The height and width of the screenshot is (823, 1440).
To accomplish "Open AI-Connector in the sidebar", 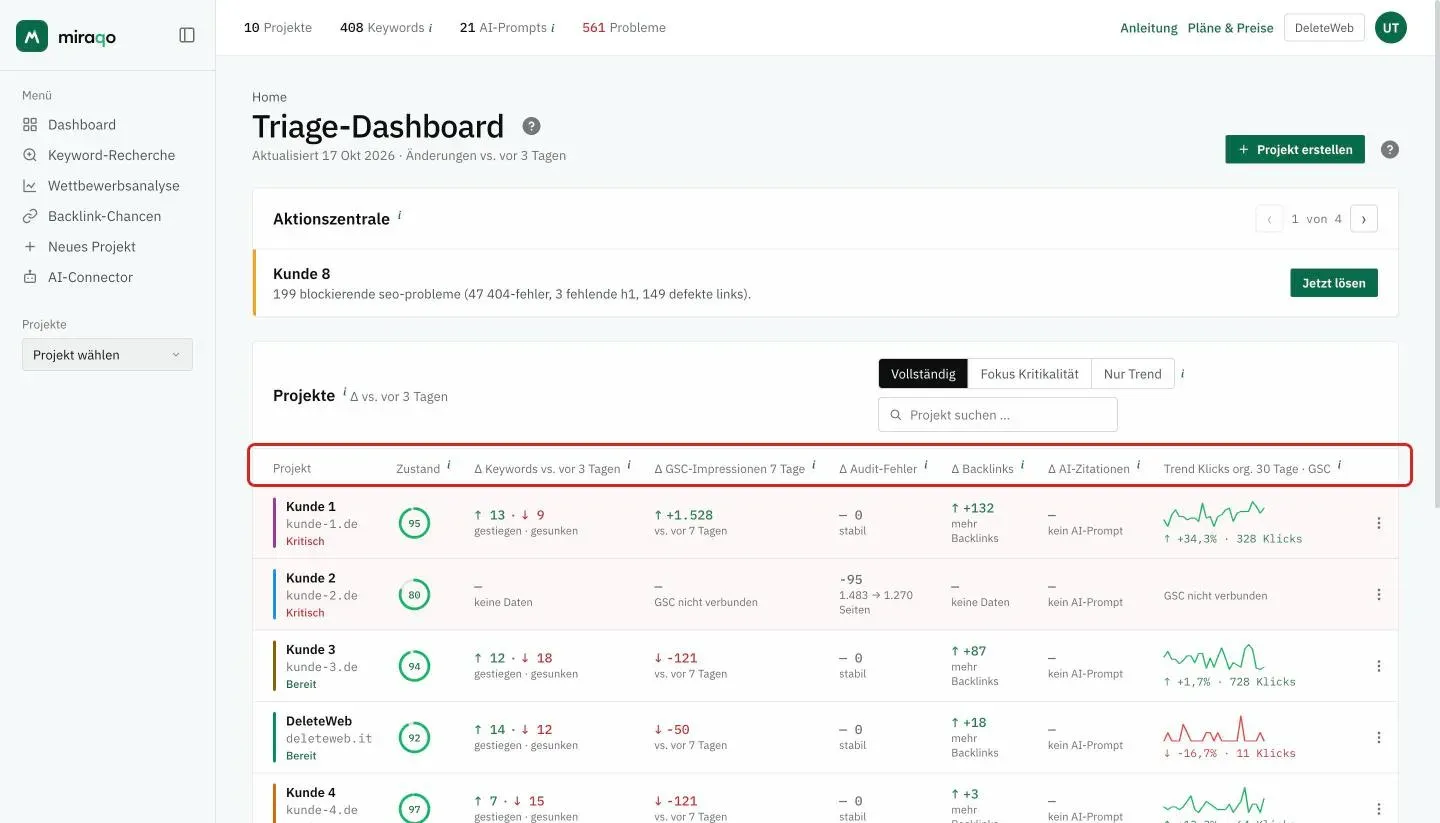I will (77, 277).
